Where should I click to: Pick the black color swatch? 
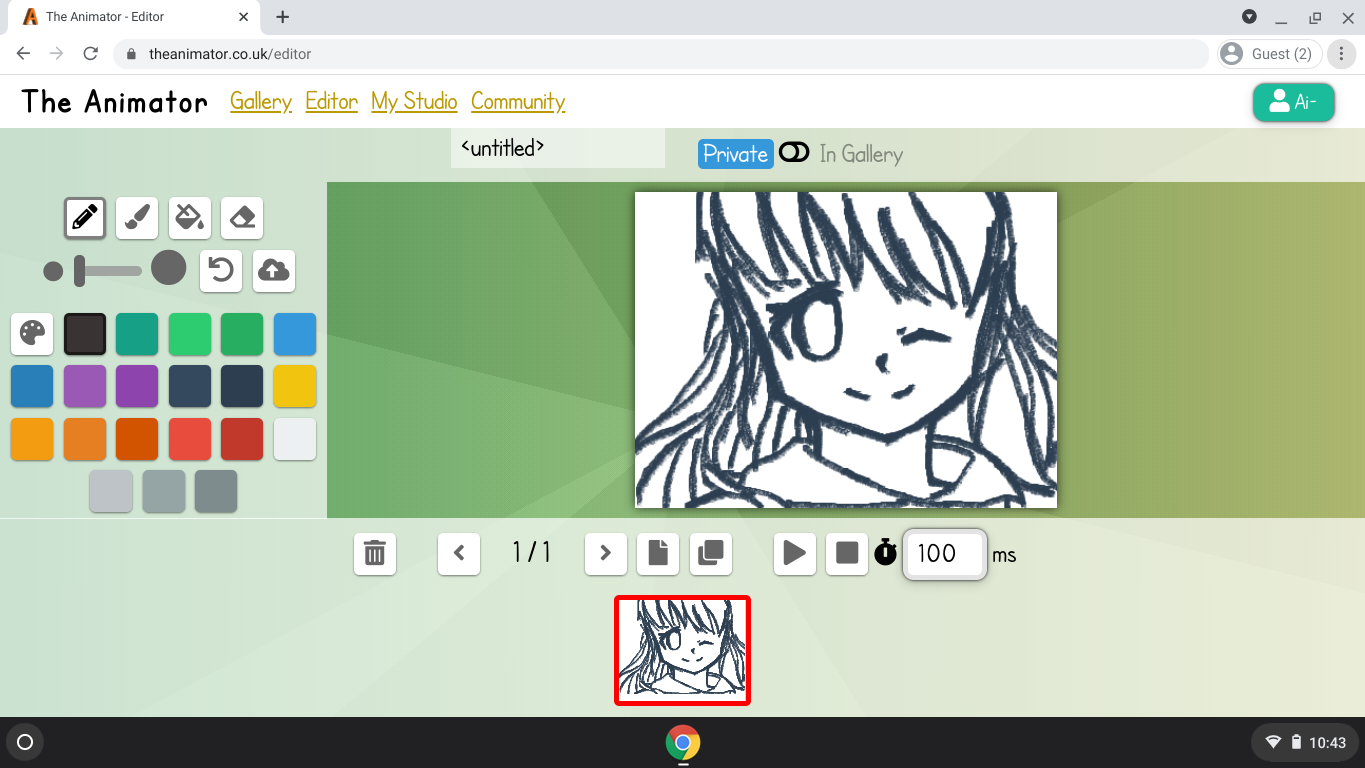(85, 334)
